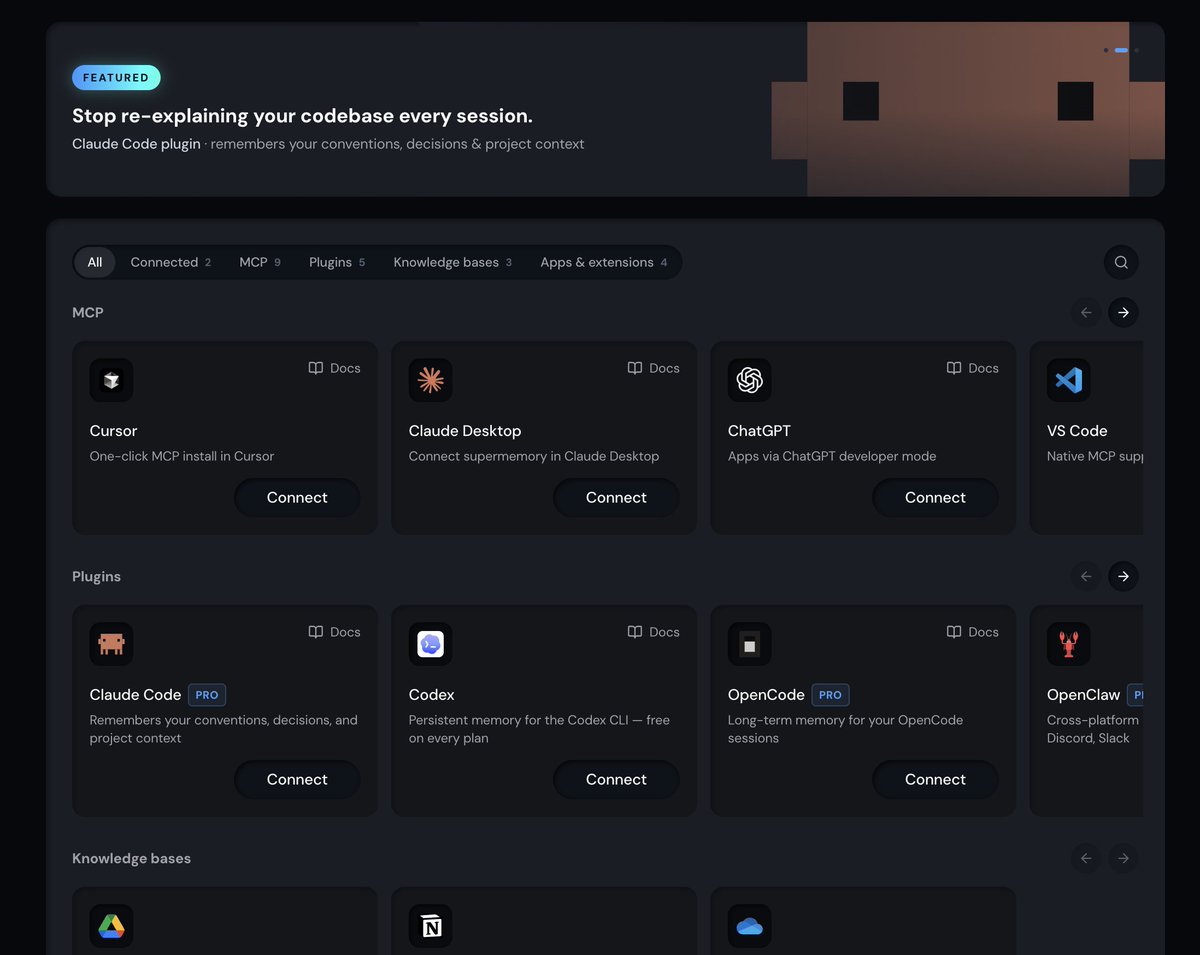1200x955 pixels.
Task: Open Docs link on Codex card
Action: click(653, 632)
